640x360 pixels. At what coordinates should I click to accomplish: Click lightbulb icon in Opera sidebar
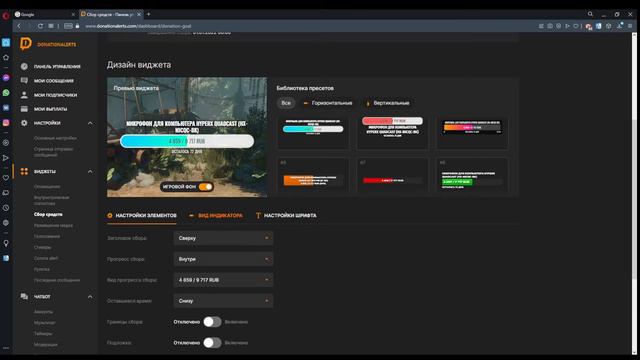6,243
